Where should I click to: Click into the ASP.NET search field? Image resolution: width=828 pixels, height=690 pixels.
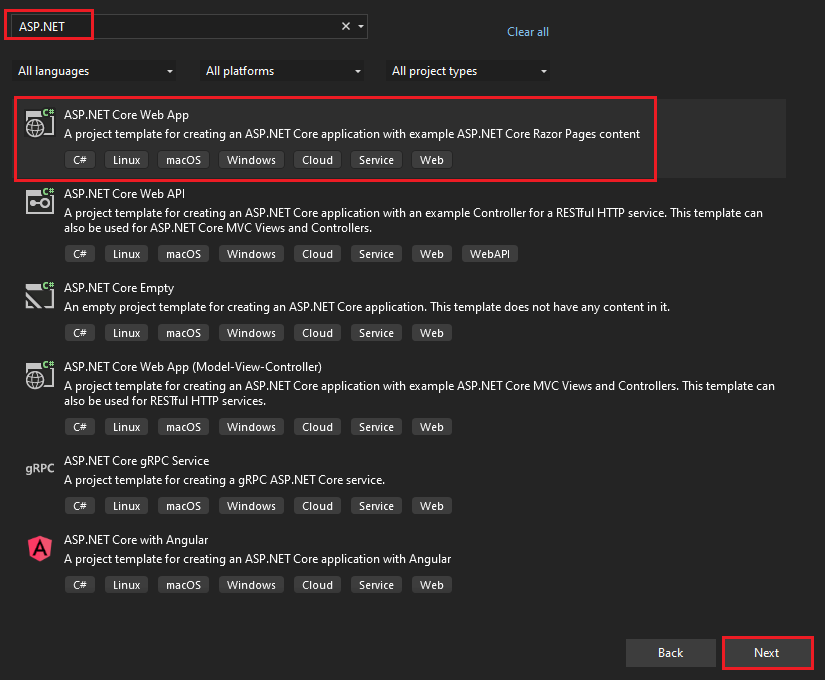(189, 26)
